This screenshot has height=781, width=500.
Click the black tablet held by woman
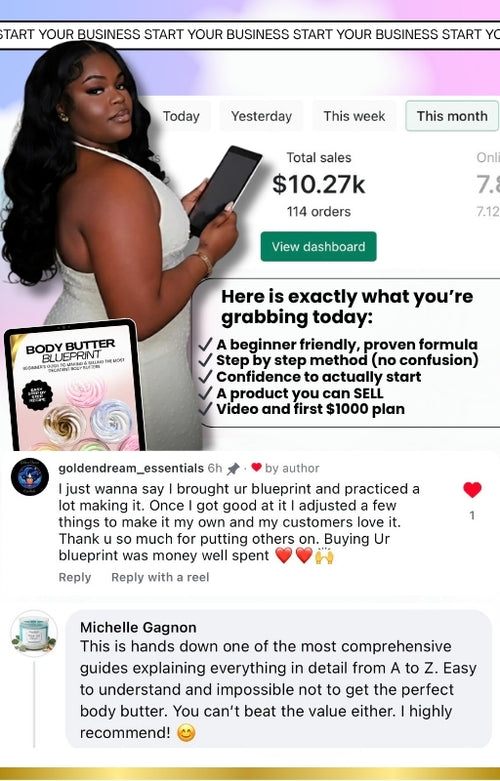pos(225,189)
